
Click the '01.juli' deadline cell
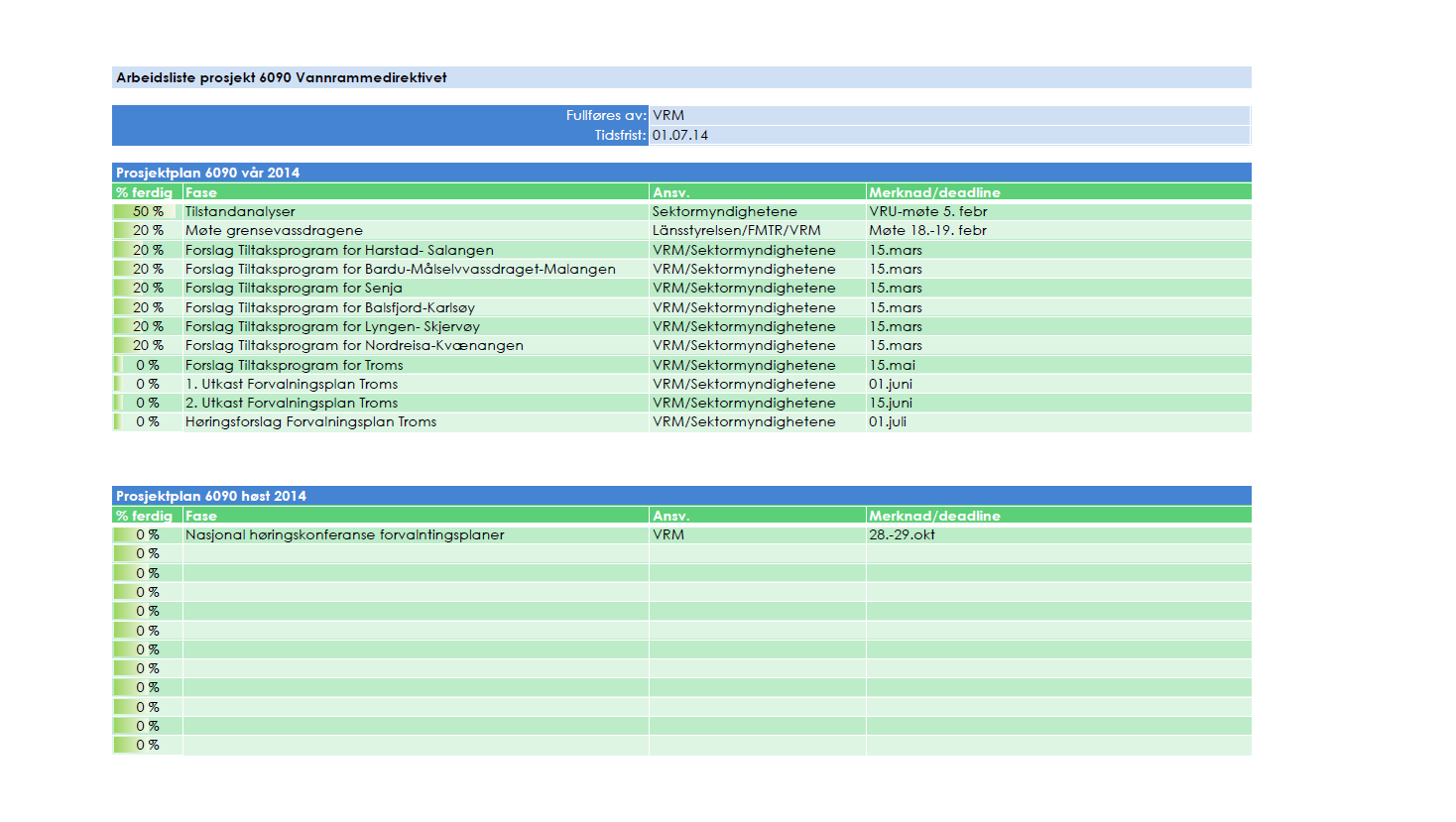(1059, 421)
